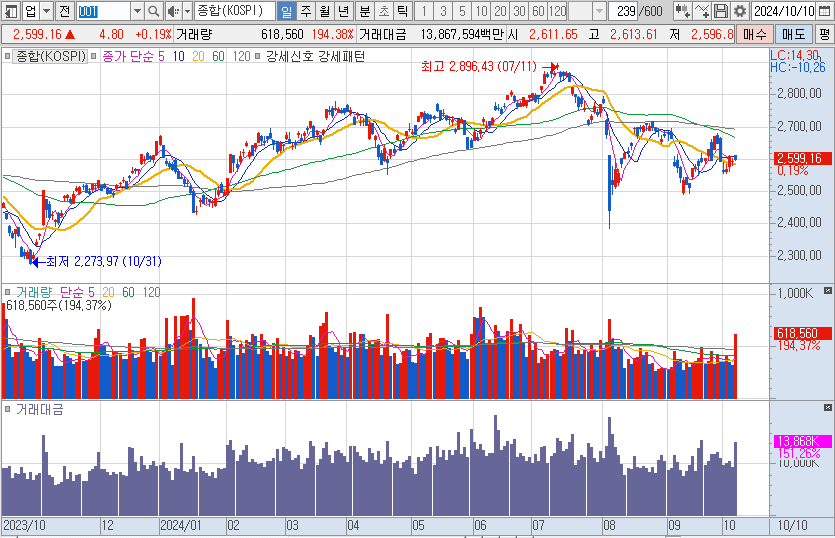Click the 평 button
The height and width of the screenshot is (538, 835).
coord(824,35)
